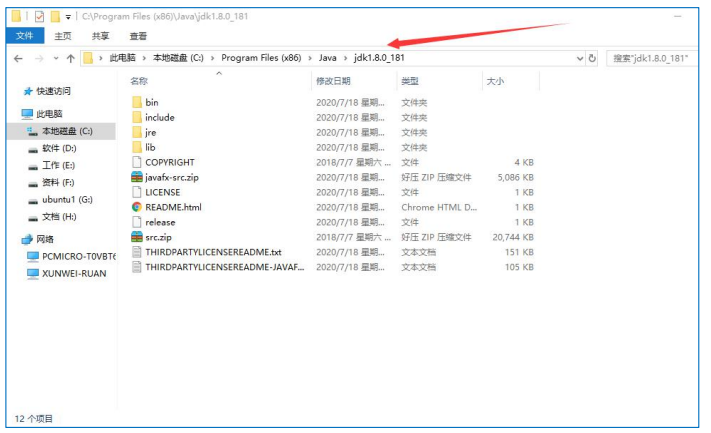
Task: Click the refresh button beside address bar
Action: click(x=592, y=58)
